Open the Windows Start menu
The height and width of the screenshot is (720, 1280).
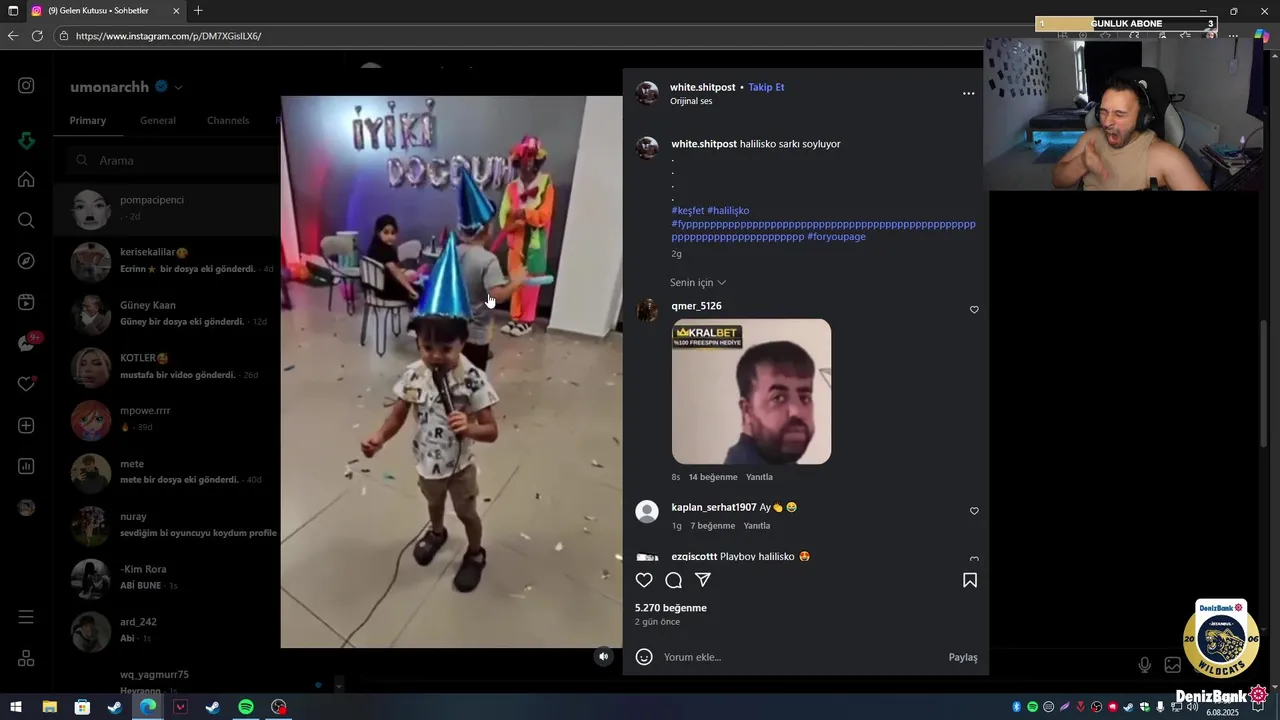15,707
